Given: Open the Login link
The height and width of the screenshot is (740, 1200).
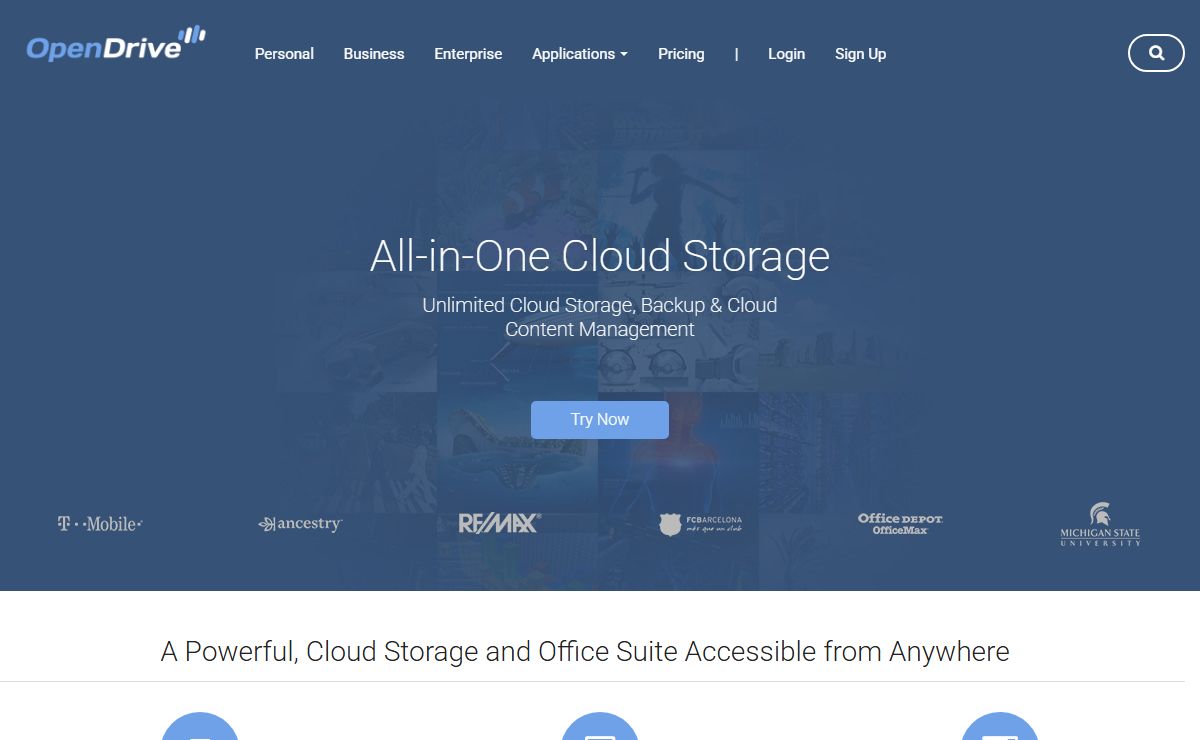Looking at the screenshot, I should (786, 54).
